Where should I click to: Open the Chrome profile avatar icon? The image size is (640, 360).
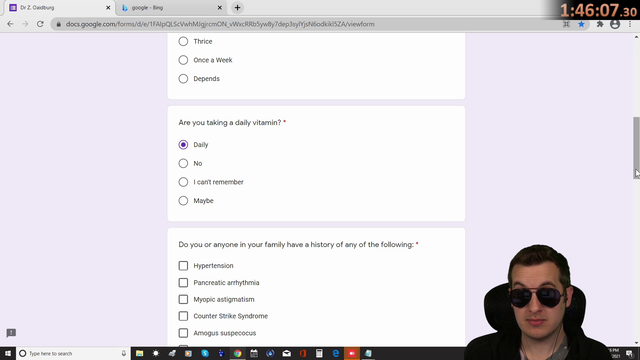[x=615, y=24]
